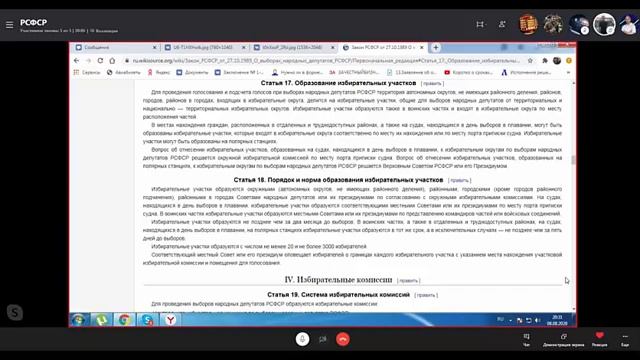Switch to the Сообщения browser tab
This screenshot has width=640, height=360.
tap(116, 47)
